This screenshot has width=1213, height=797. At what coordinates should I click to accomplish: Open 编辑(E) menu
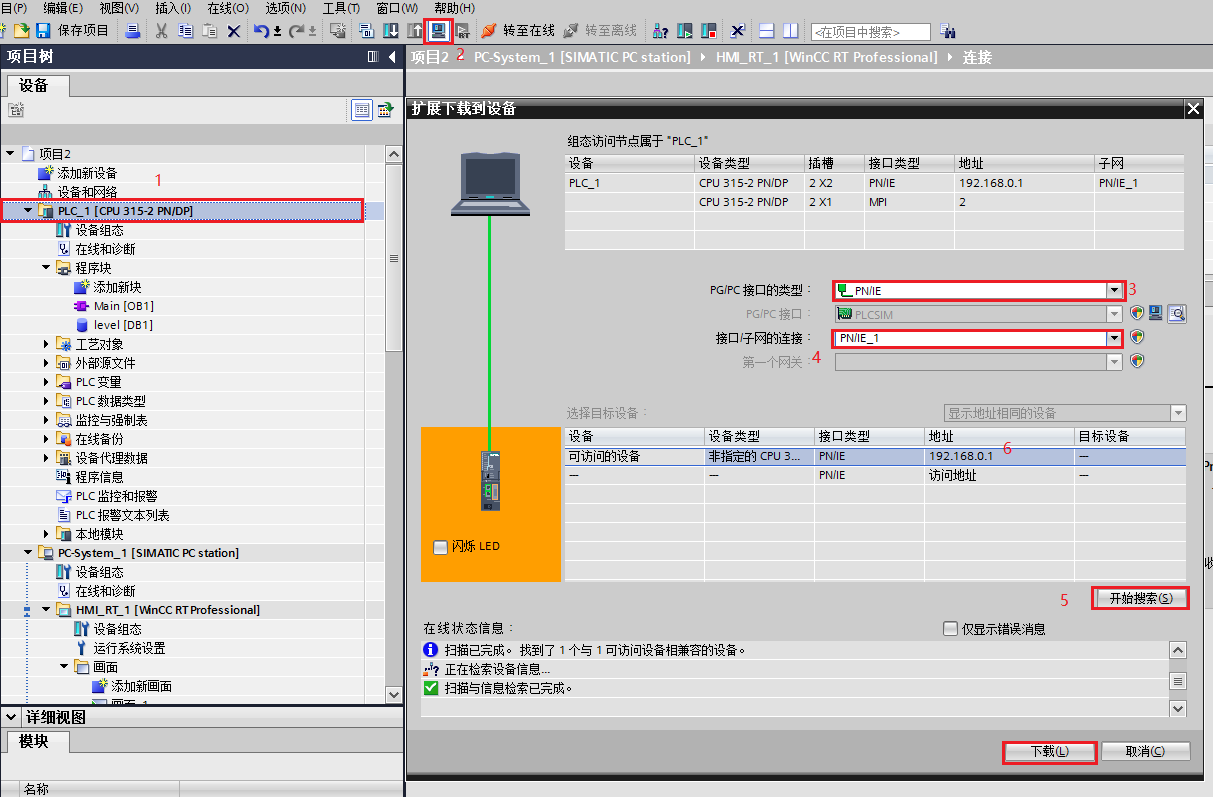coord(62,8)
